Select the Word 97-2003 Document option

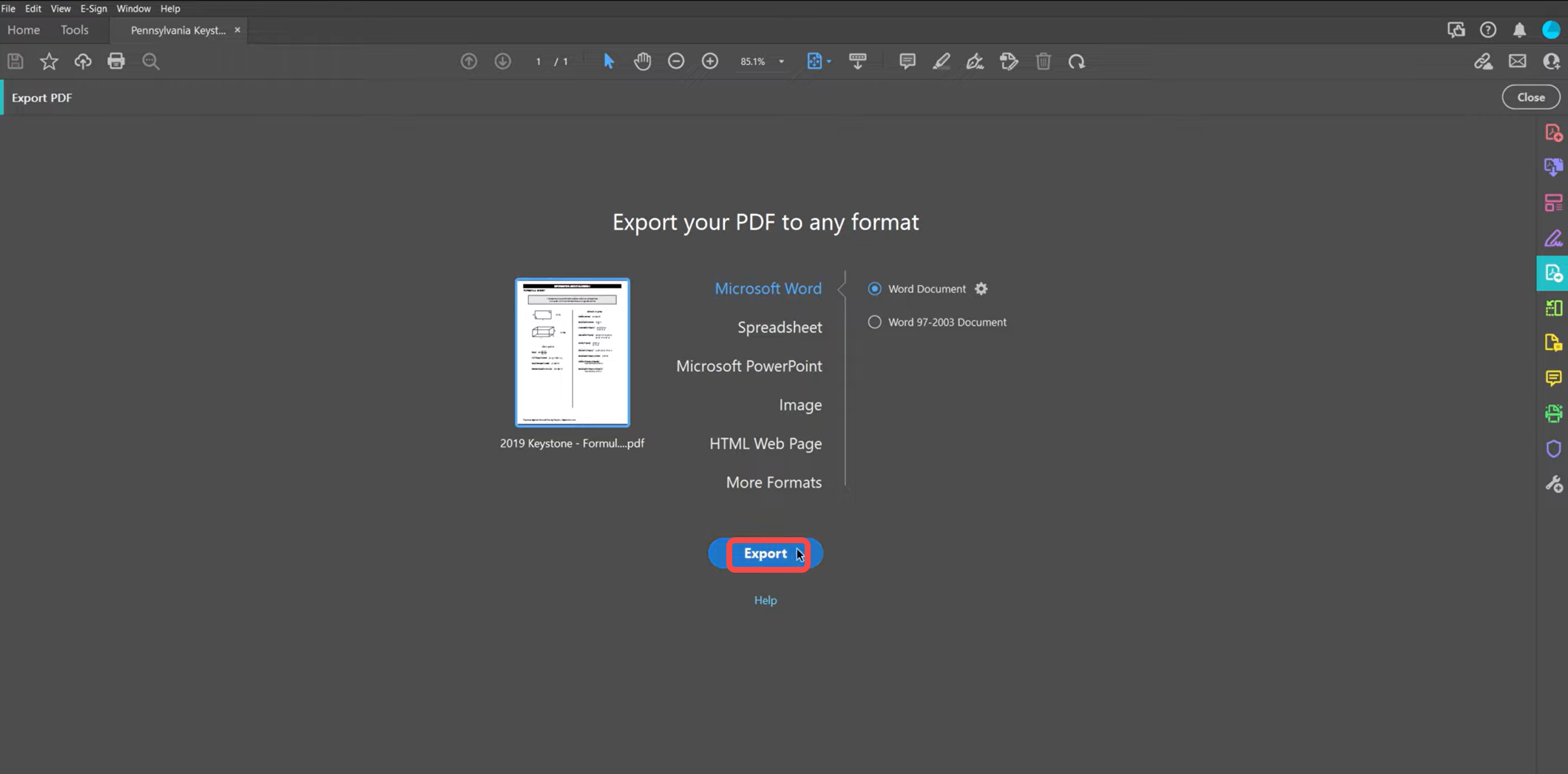pos(874,322)
